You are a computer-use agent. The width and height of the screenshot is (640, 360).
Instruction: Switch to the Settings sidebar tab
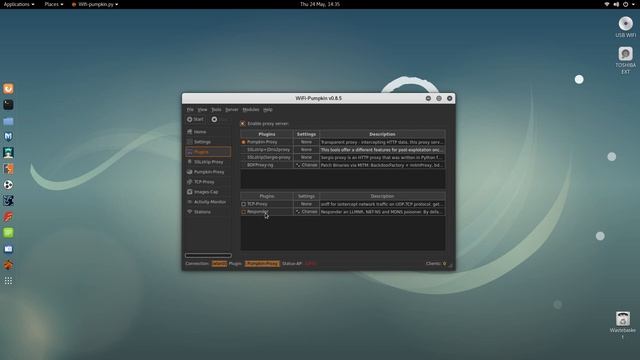(208, 142)
